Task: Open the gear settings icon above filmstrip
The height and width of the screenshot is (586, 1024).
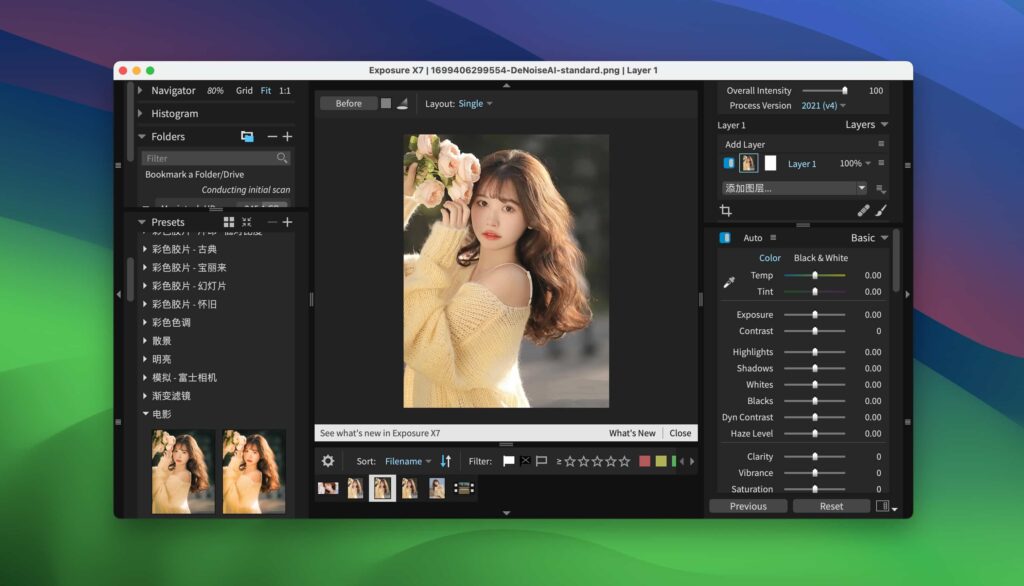Action: 326,460
